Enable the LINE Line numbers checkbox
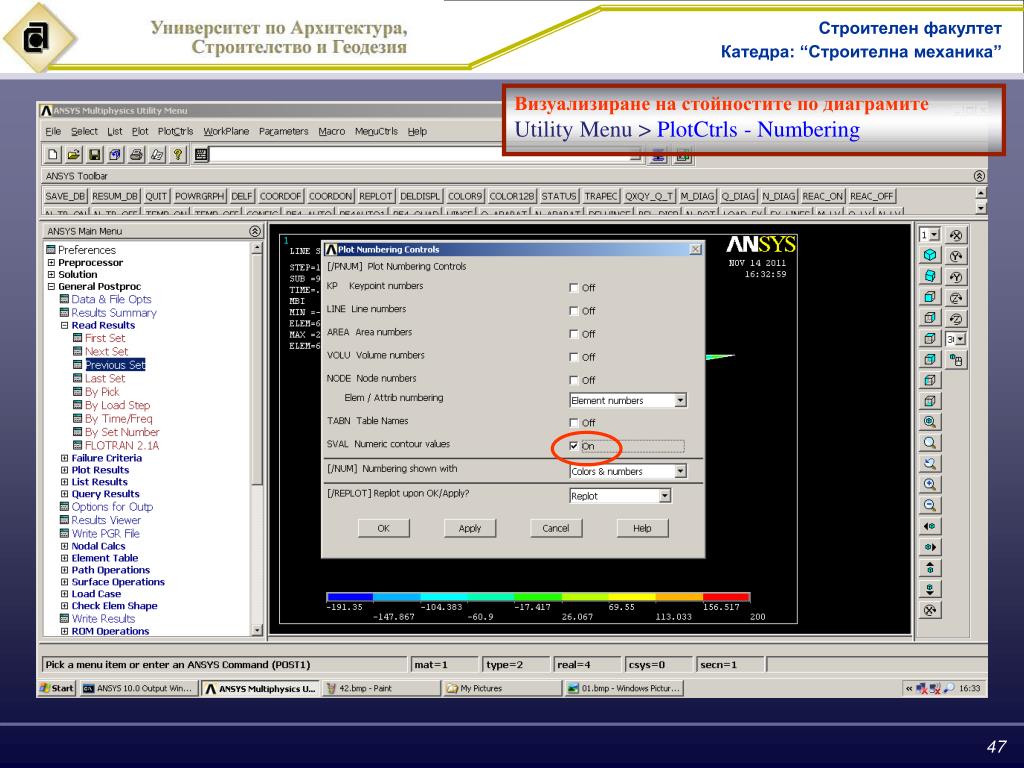The height and width of the screenshot is (768, 1024). tap(573, 311)
